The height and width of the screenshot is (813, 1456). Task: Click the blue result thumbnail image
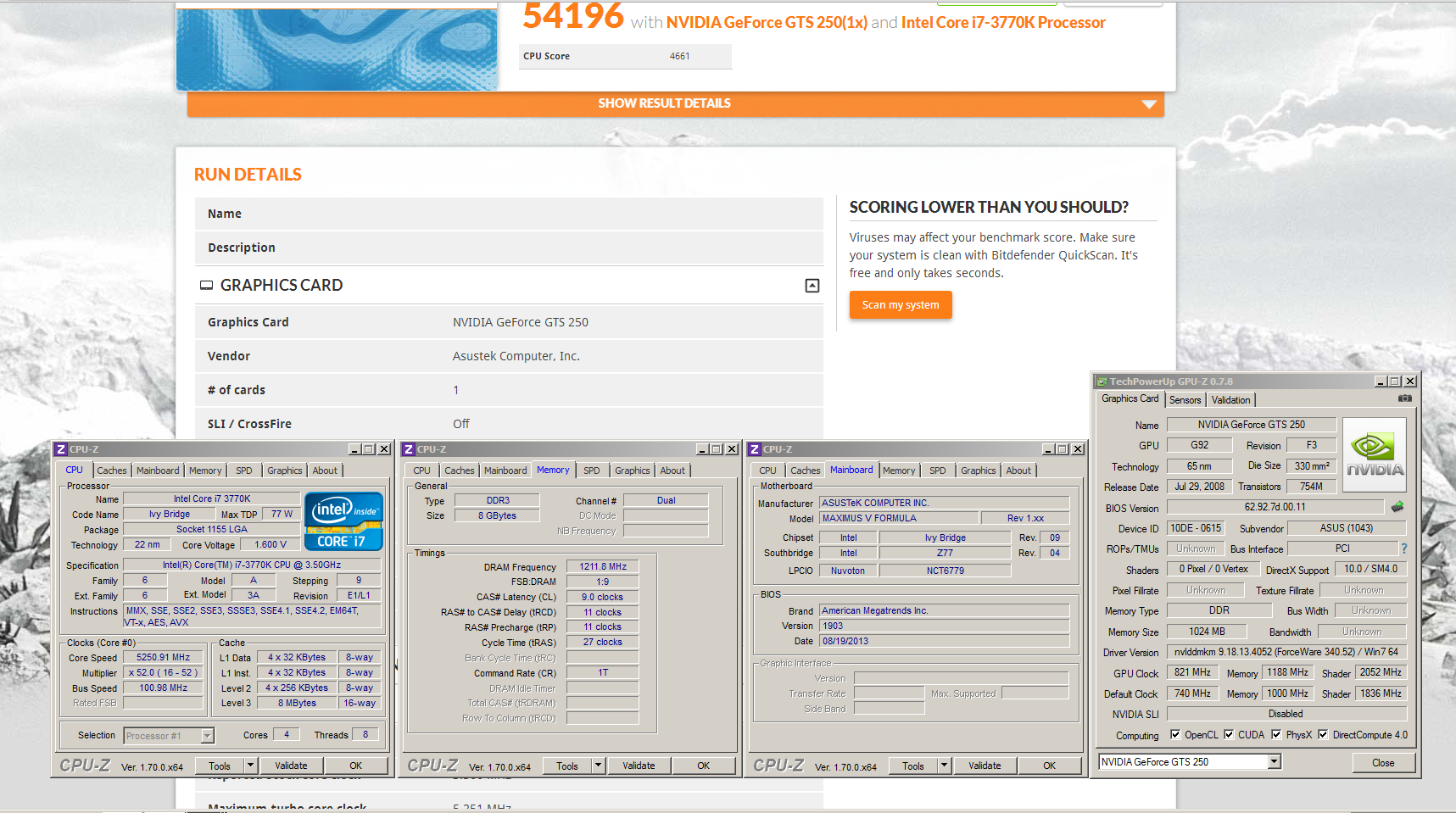coord(337,45)
